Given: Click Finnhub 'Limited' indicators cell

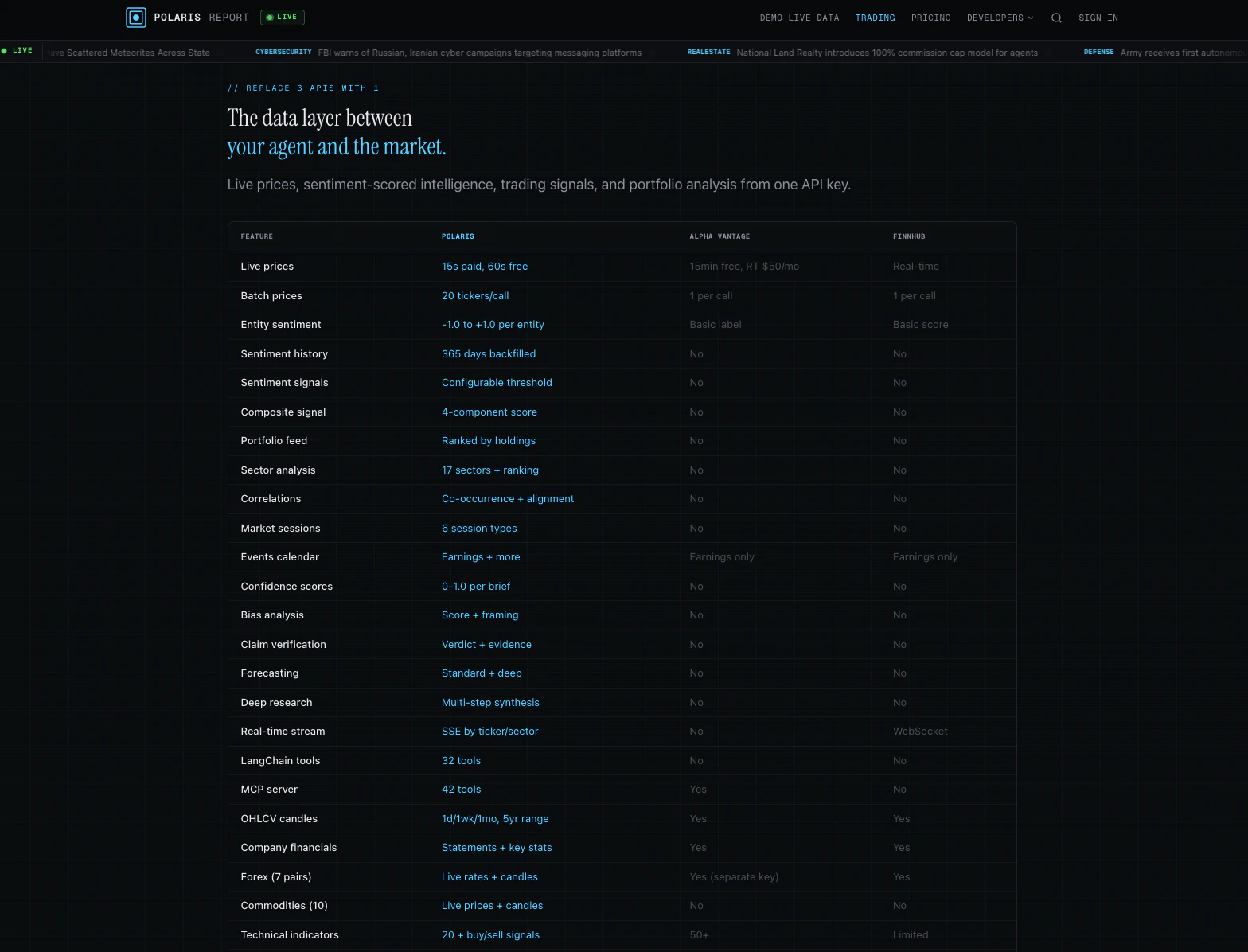Looking at the screenshot, I should [911, 935].
